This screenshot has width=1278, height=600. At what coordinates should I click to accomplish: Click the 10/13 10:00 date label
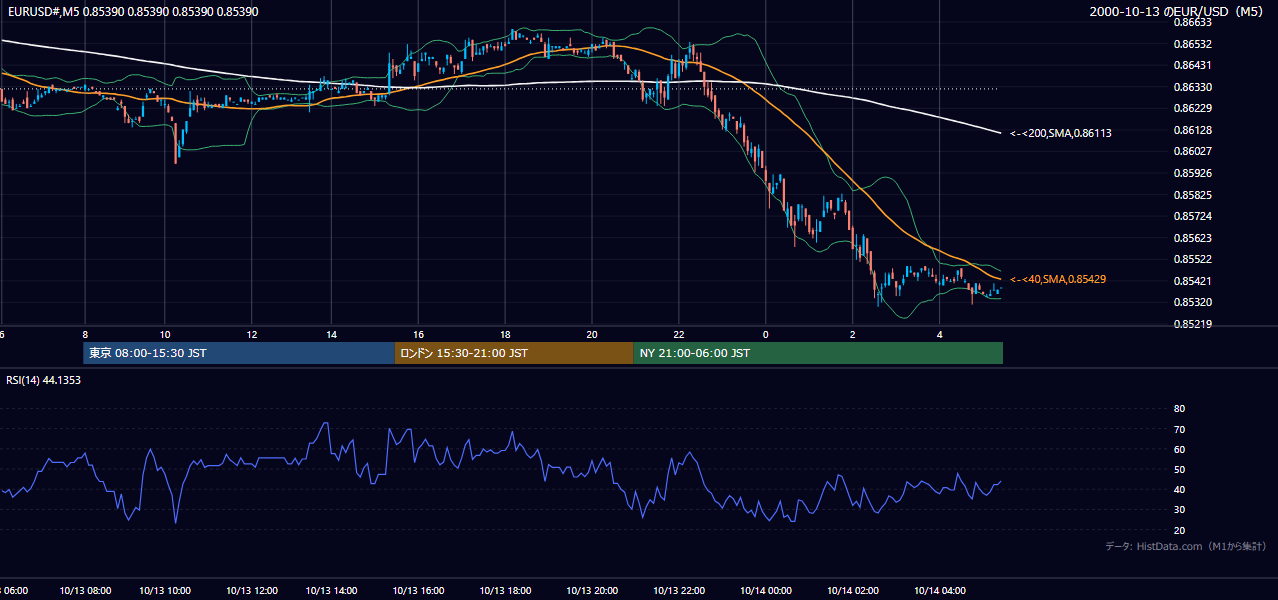tap(165, 591)
